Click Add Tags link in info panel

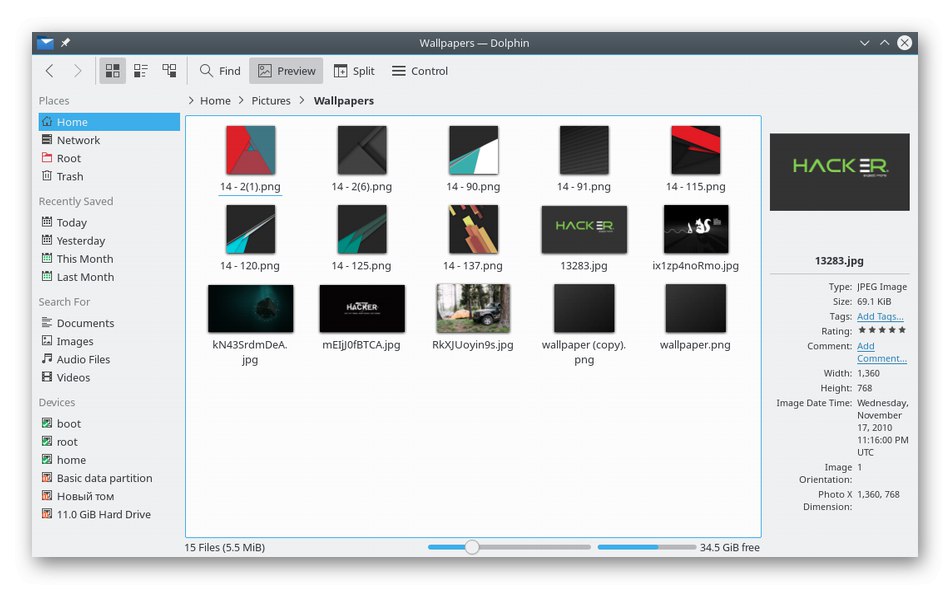pyautogui.click(x=880, y=316)
